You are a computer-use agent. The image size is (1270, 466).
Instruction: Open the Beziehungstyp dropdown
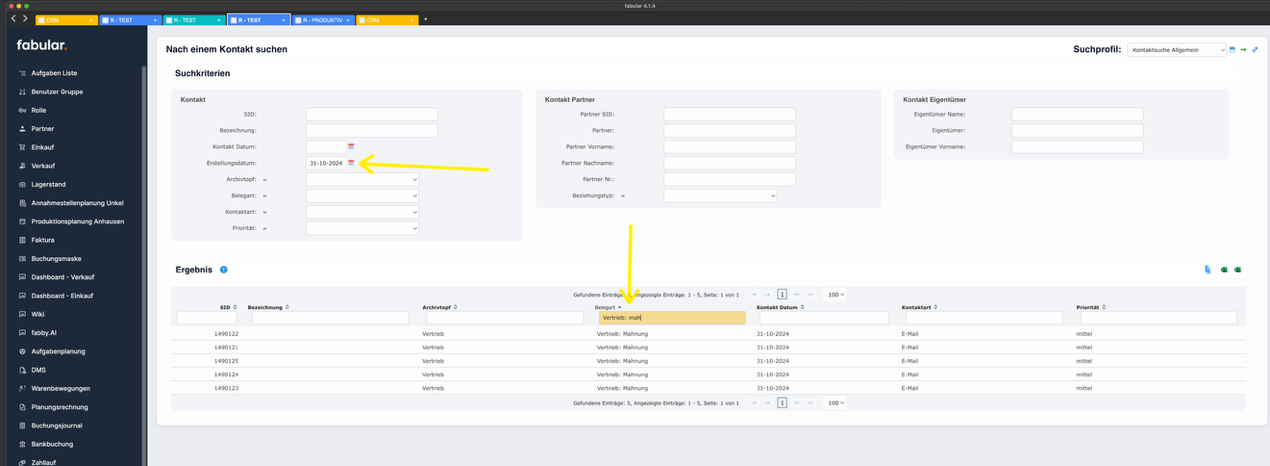720,196
